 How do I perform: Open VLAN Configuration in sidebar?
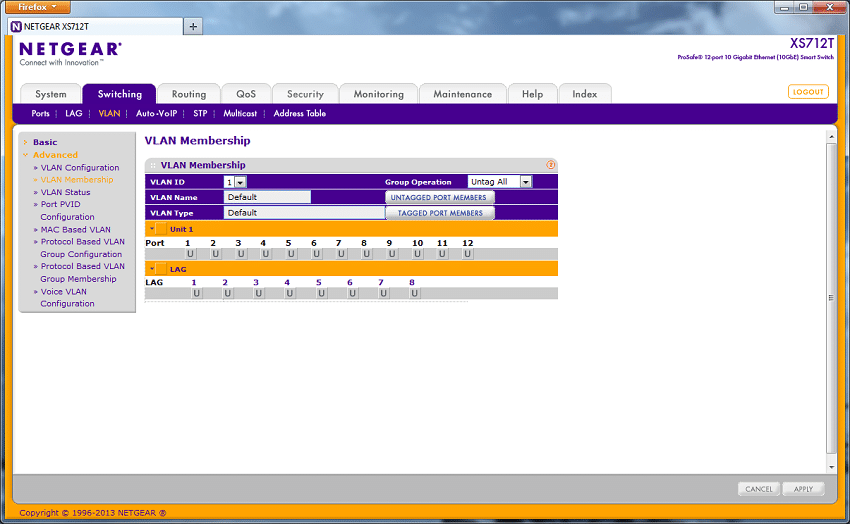pos(80,167)
